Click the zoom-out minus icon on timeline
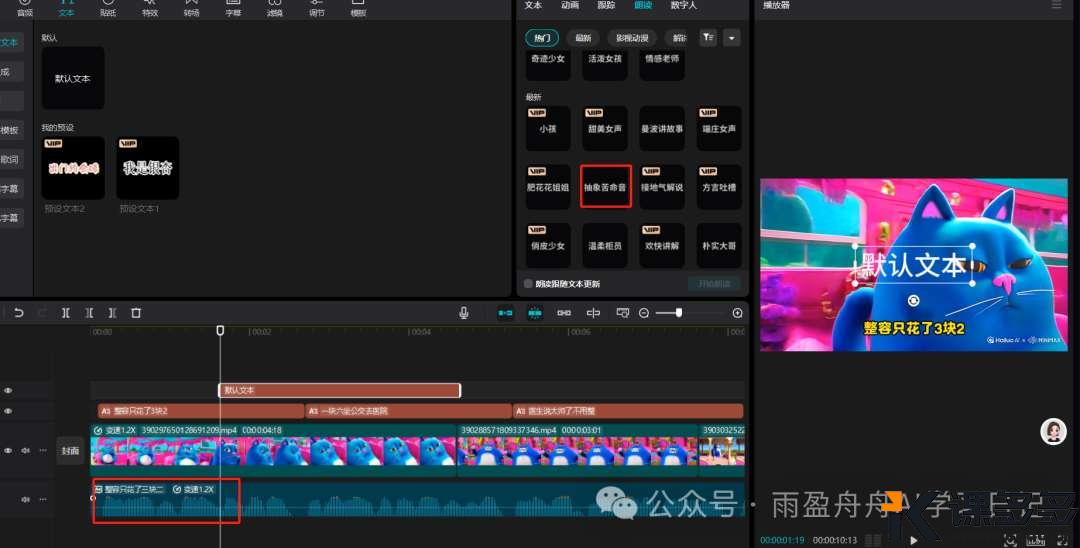1080x548 pixels. pos(644,313)
